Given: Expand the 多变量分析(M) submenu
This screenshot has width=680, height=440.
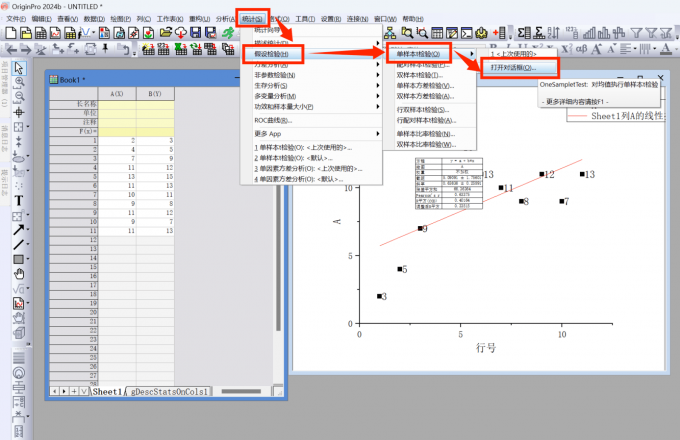Looking at the screenshot, I should tap(312, 96).
